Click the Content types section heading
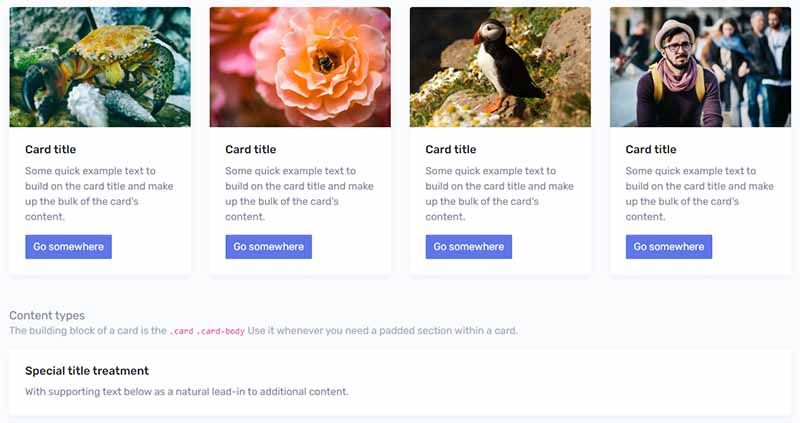 pos(47,315)
